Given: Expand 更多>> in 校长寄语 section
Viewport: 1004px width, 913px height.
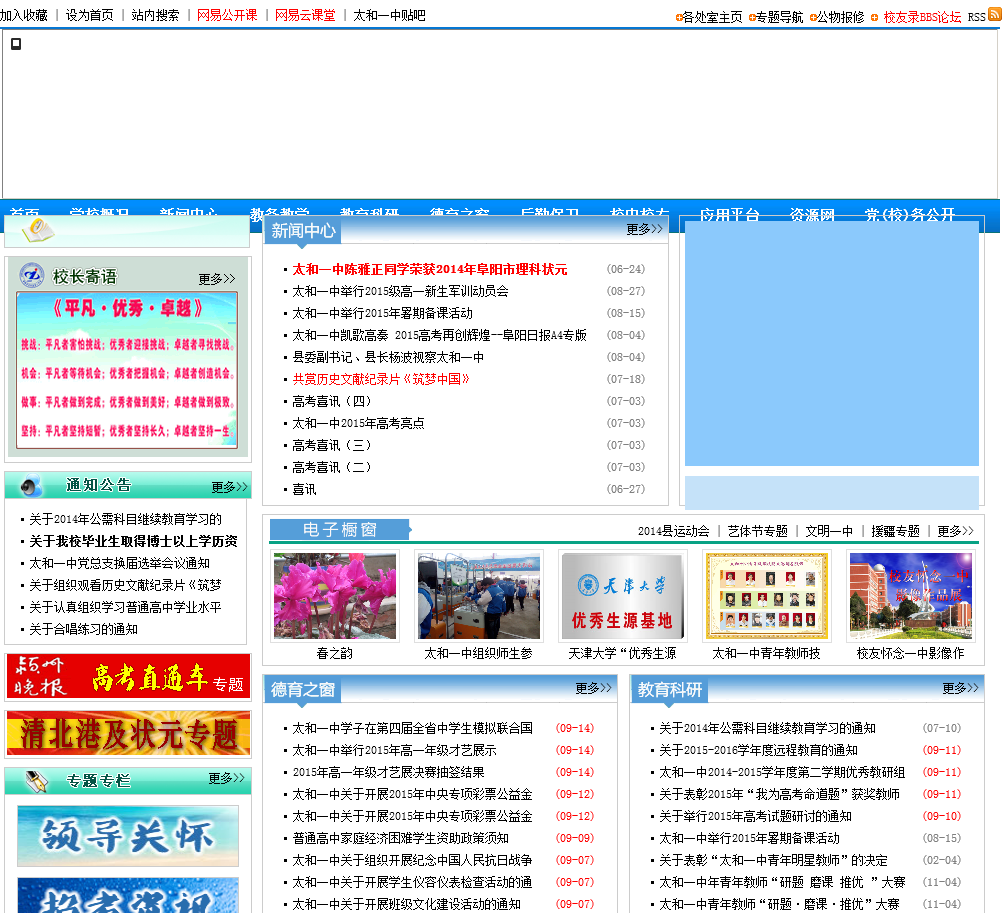Looking at the screenshot, I should point(216,279).
